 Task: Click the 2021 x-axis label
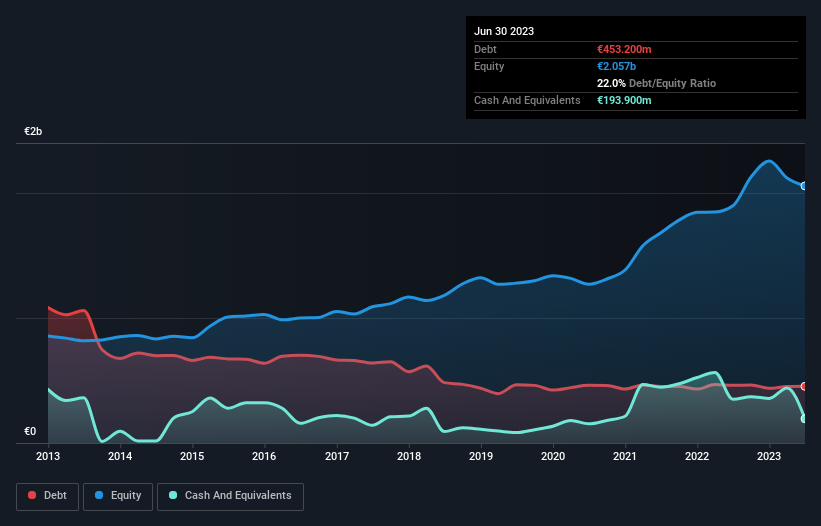coord(625,456)
